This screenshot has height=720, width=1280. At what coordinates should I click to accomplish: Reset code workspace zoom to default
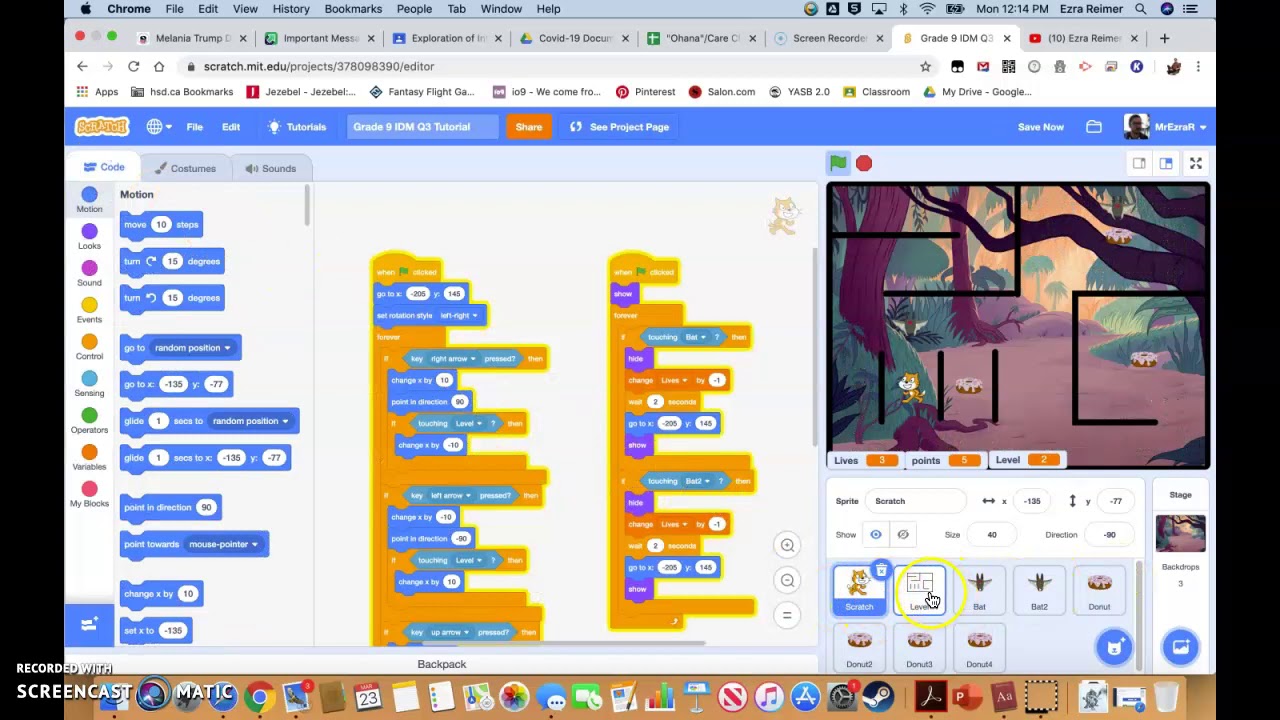tap(787, 615)
